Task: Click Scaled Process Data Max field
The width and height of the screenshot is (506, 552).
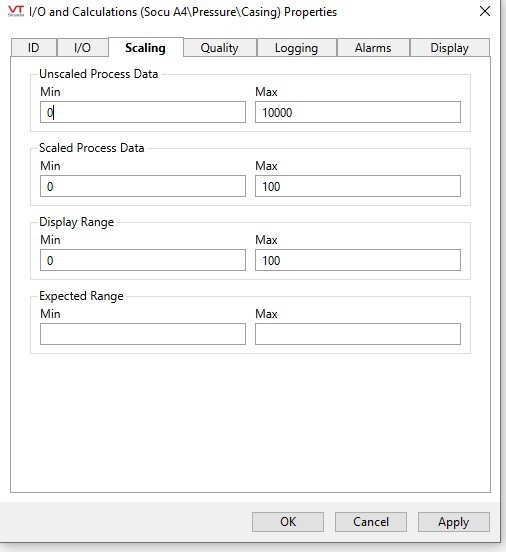Action: 358,186
